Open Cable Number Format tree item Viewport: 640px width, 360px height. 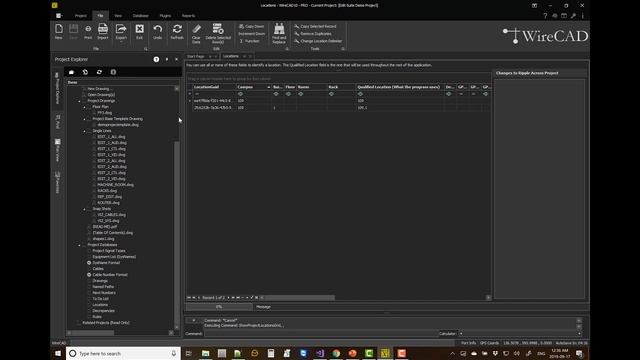110,275
